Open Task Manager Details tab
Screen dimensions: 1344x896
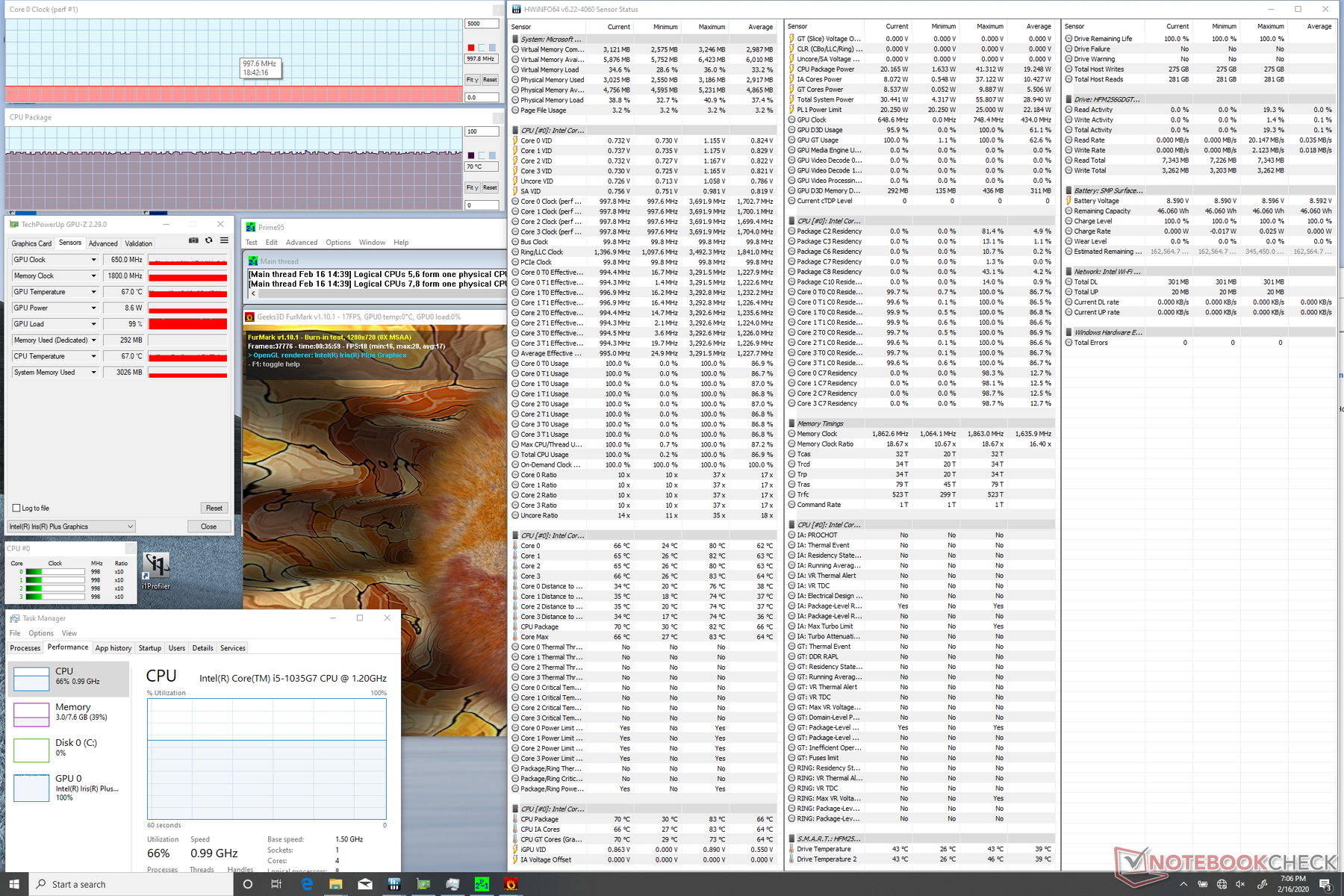click(202, 648)
